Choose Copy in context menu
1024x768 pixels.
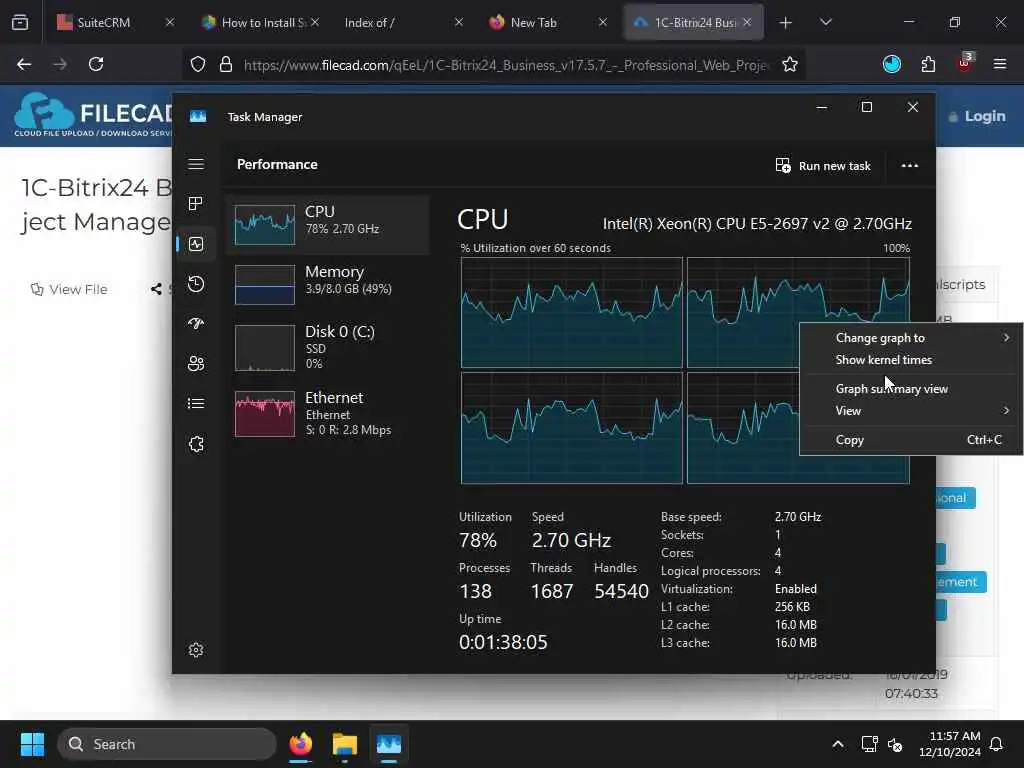click(911, 440)
